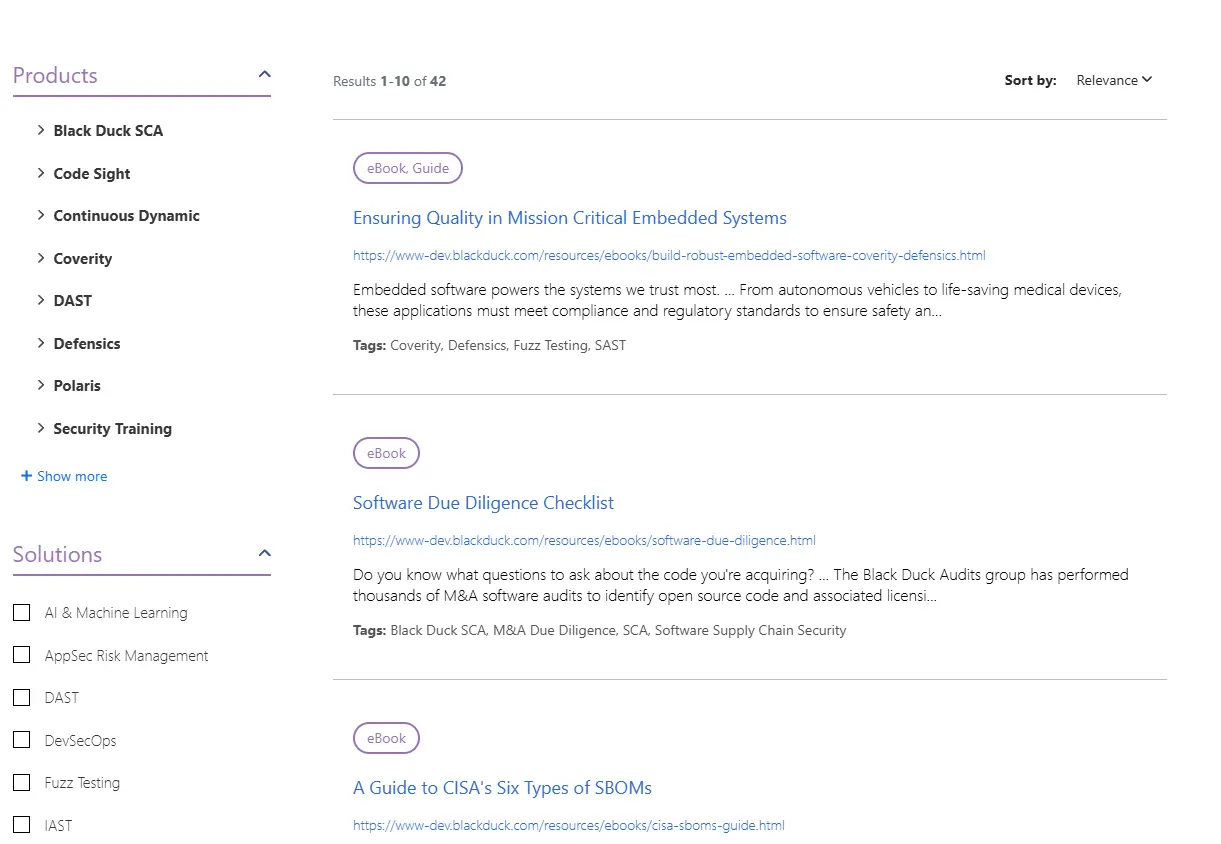Expand the Defensics product group
The width and height of the screenshot is (1221, 844).
tap(41, 343)
